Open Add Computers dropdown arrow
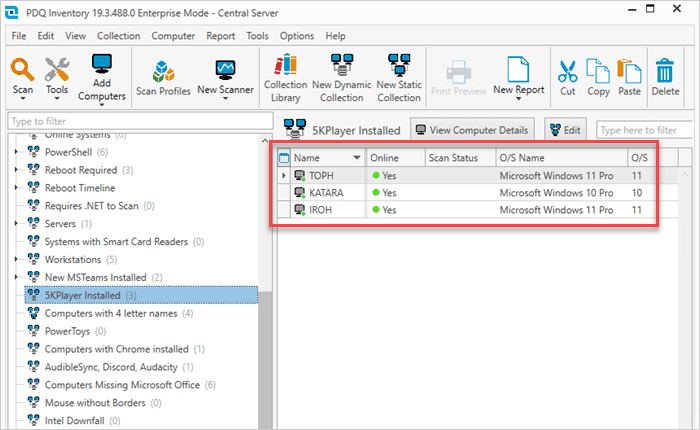700x430 pixels. click(102, 105)
